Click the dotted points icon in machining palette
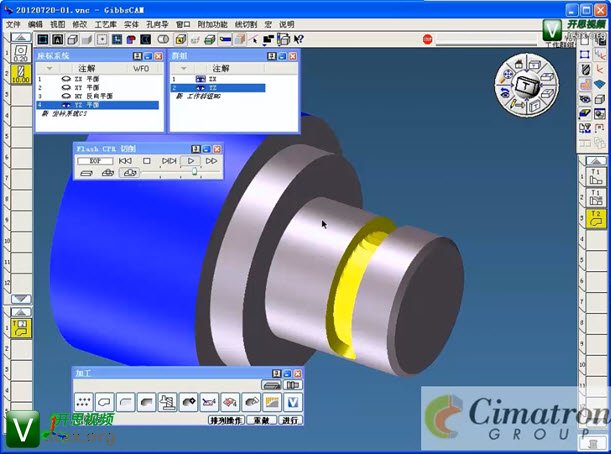This screenshot has height=454, width=611. pos(83,402)
